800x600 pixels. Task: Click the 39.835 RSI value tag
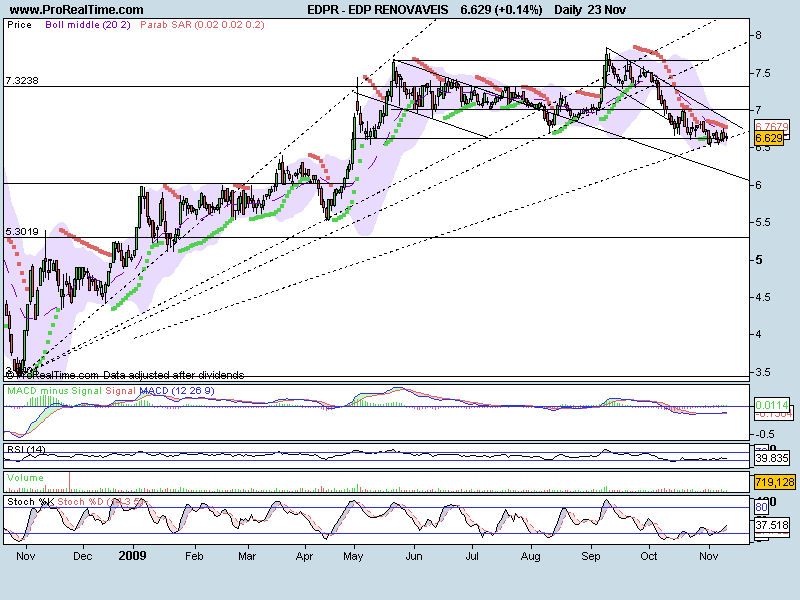pyautogui.click(x=772, y=458)
